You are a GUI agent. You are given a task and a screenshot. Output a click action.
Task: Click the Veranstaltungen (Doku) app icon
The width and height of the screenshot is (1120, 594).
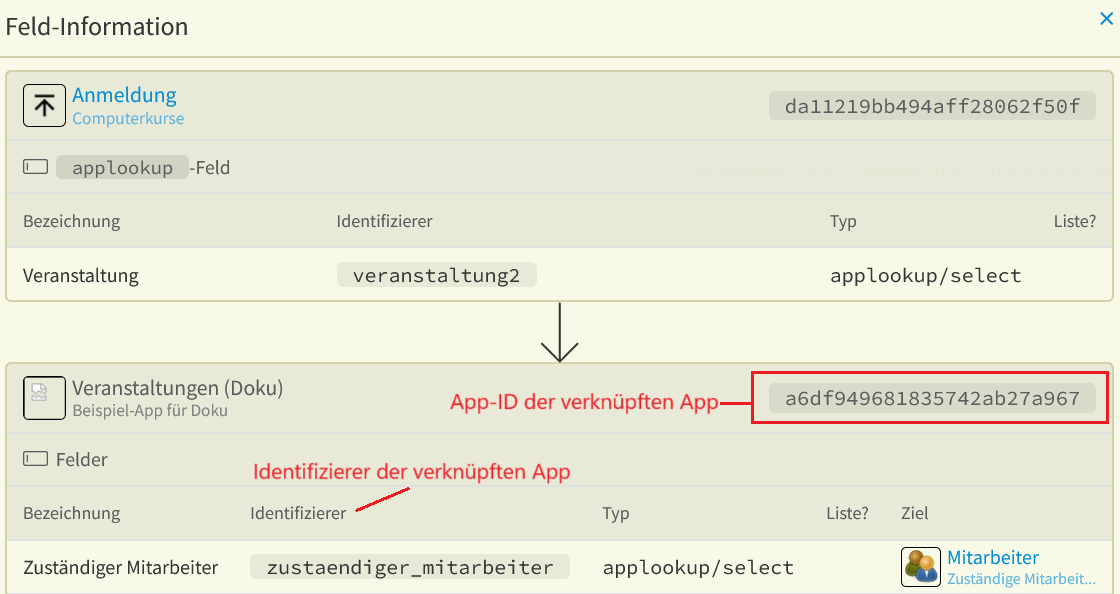tap(44, 398)
